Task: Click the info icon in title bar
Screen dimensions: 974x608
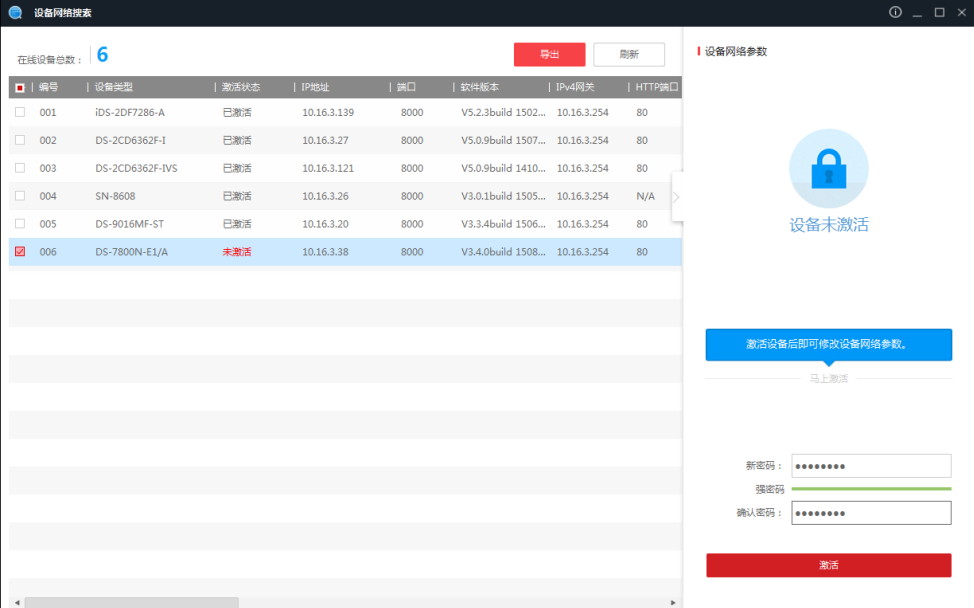Action: click(x=895, y=12)
